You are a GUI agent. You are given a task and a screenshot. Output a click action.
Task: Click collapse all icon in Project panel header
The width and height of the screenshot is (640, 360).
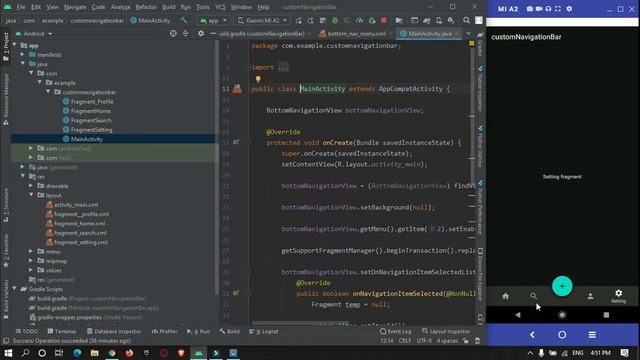coord(186,33)
